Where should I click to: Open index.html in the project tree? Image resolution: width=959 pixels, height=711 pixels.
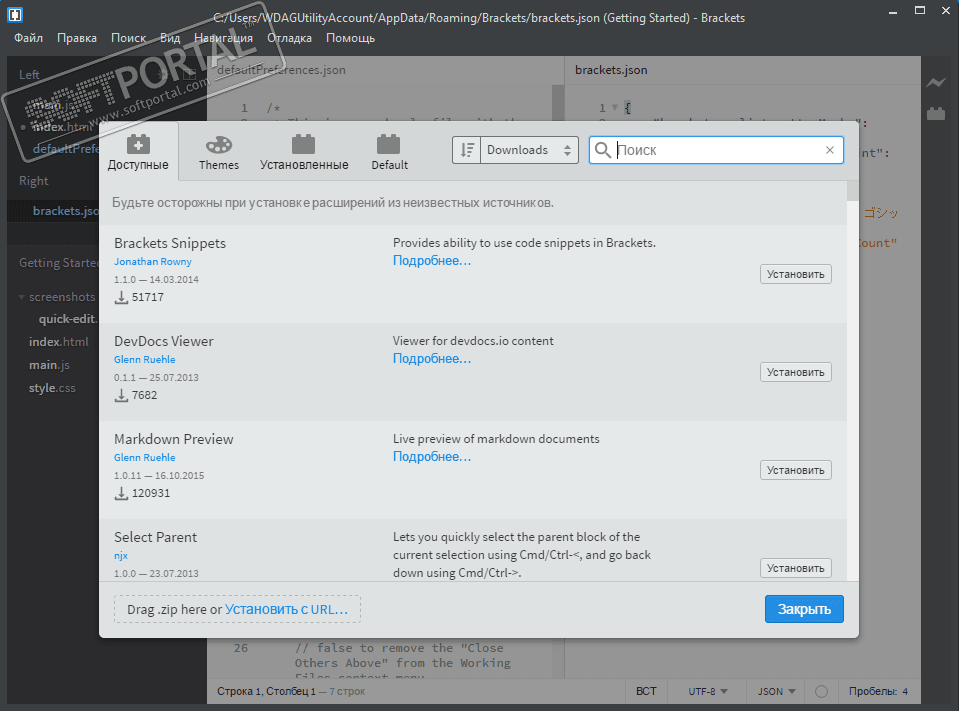tap(59, 342)
